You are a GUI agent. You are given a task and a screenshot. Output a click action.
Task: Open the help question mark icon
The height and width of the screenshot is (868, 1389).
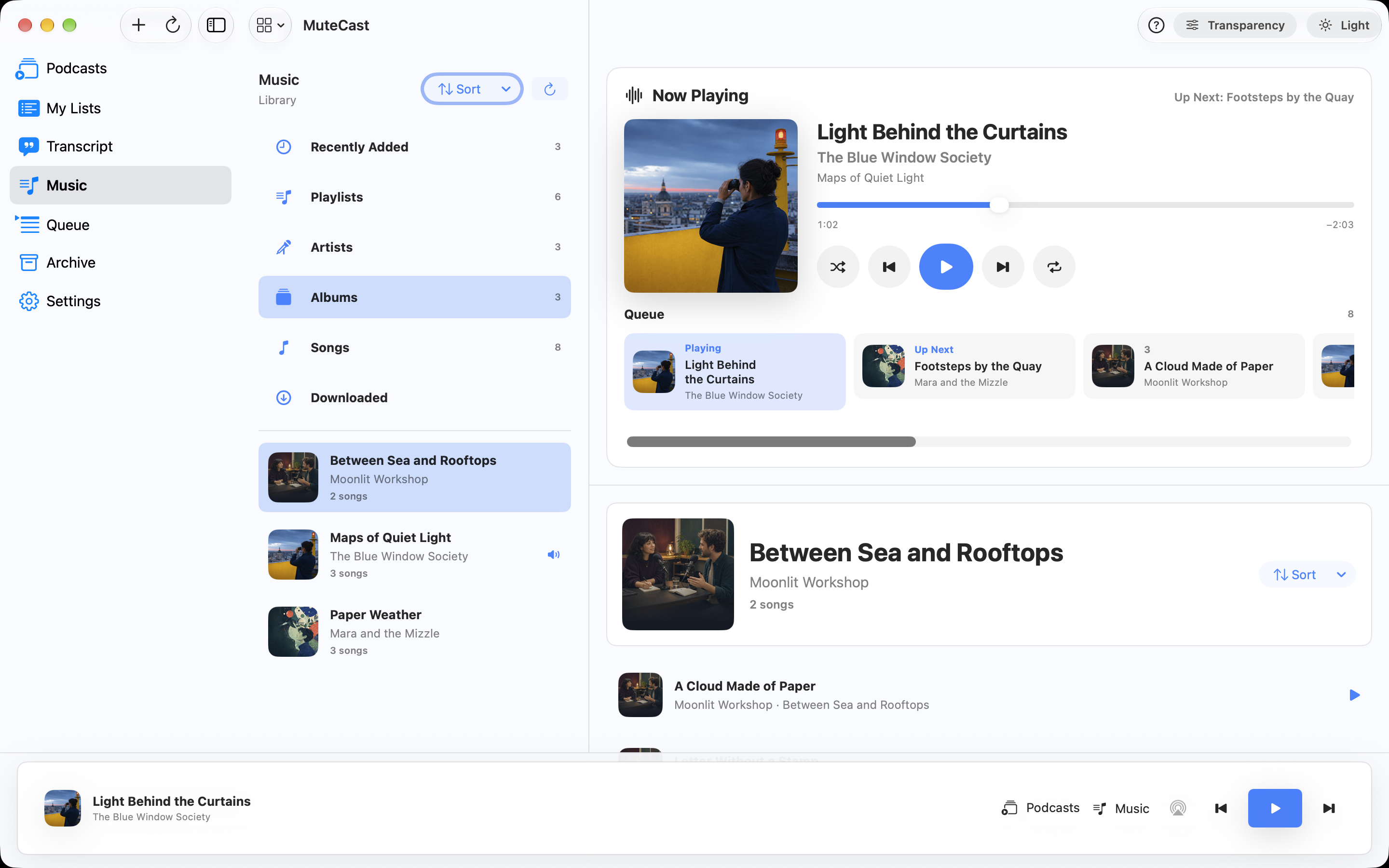1156,25
